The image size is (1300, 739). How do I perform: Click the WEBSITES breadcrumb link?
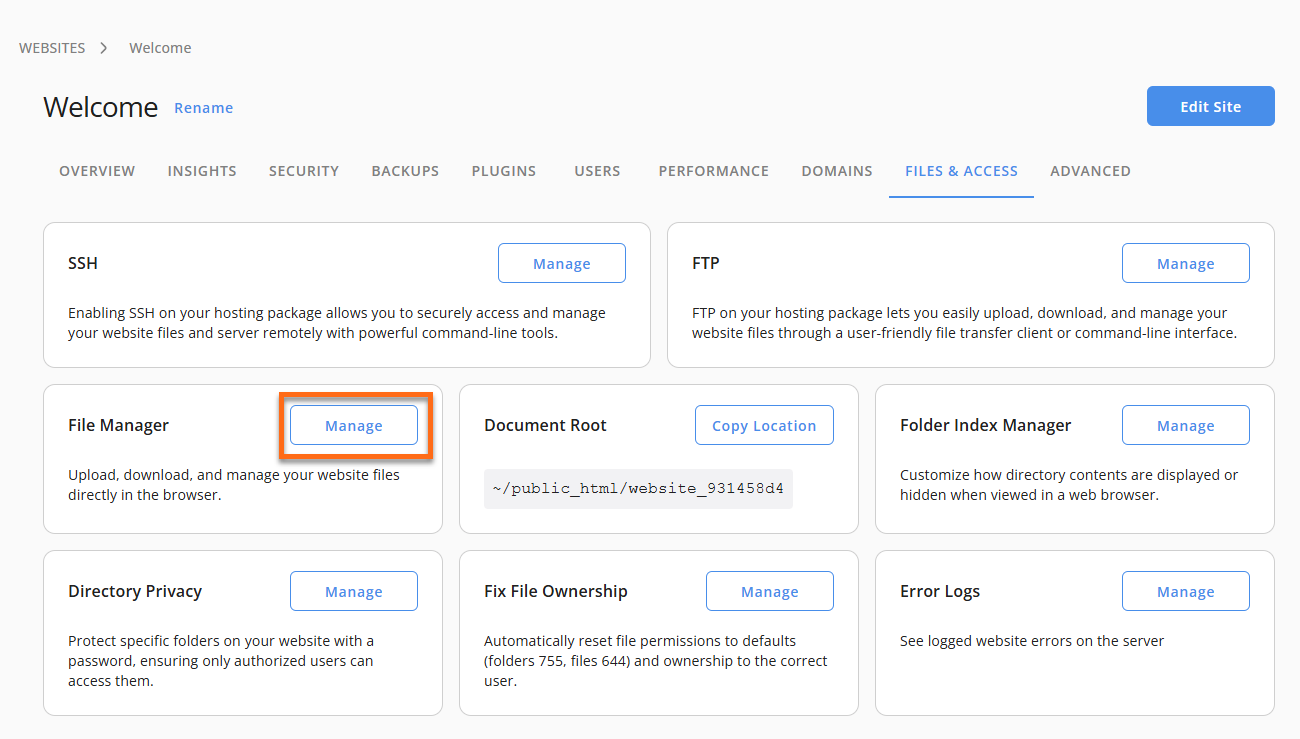coord(52,48)
